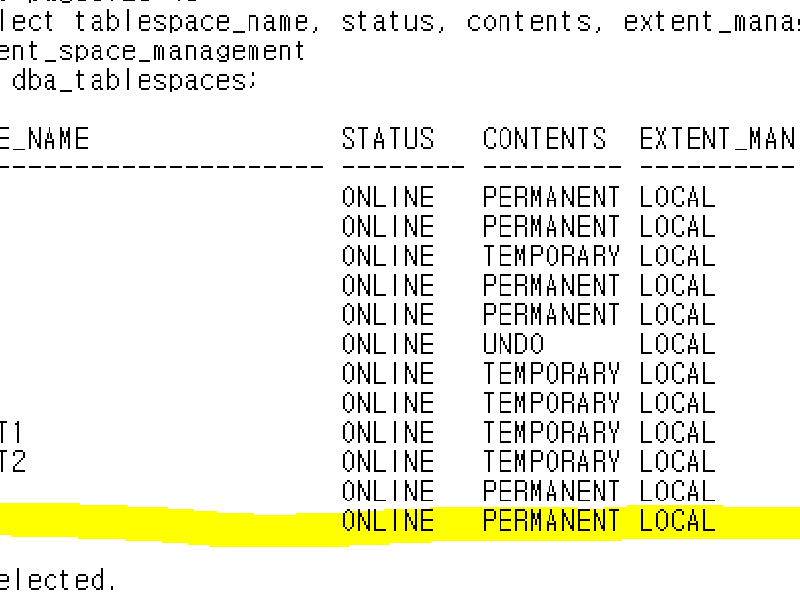This screenshot has width=800, height=600.
Task: Click the "ent_space_management" query text
Action: (152, 52)
